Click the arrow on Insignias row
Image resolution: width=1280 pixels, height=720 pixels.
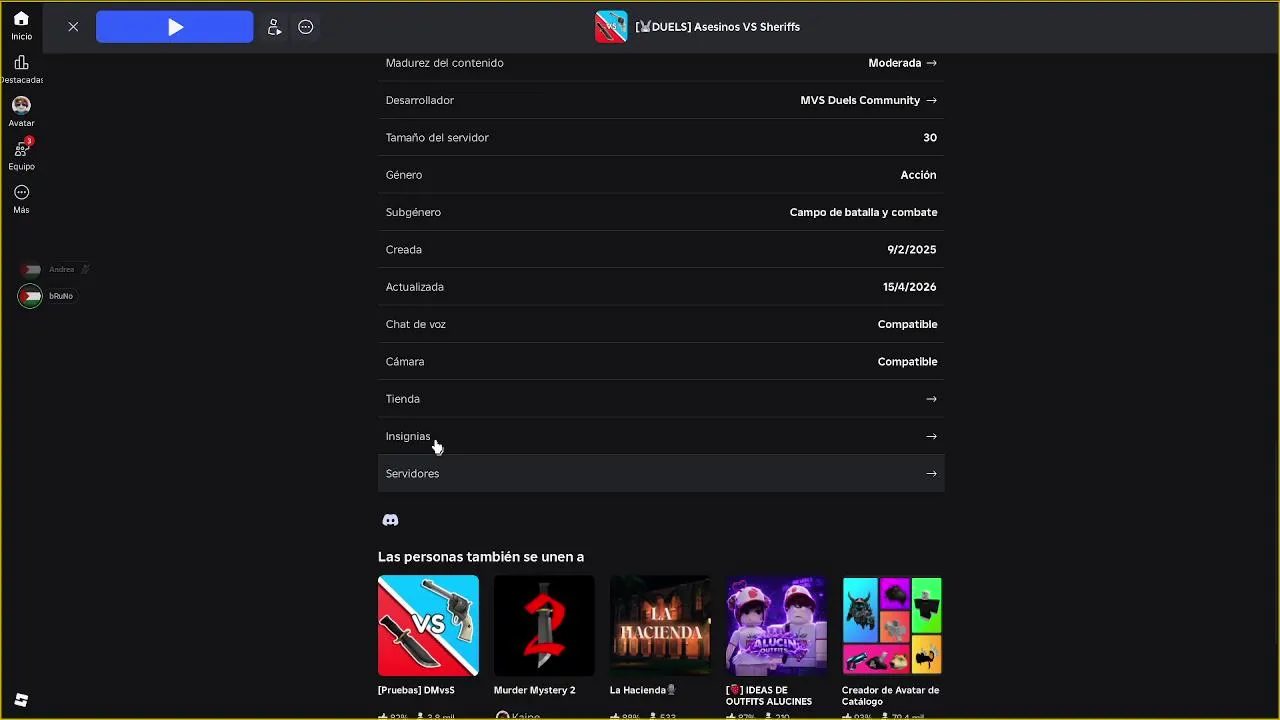[x=931, y=436]
